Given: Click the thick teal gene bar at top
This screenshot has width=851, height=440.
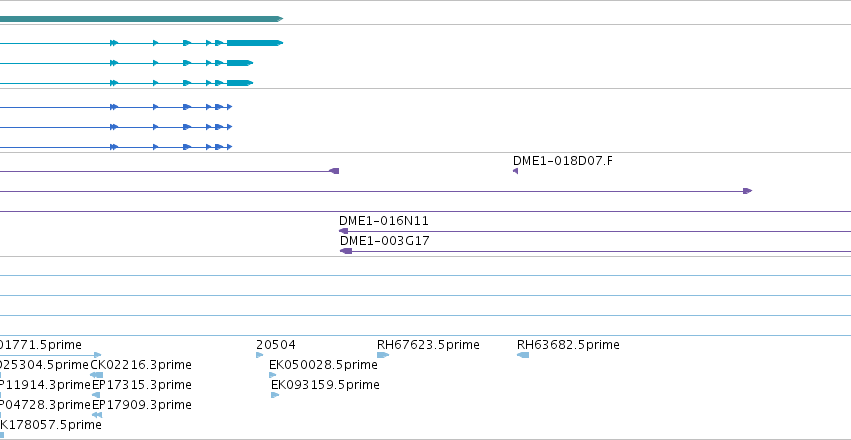Looking at the screenshot, I should [x=141, y=19].
